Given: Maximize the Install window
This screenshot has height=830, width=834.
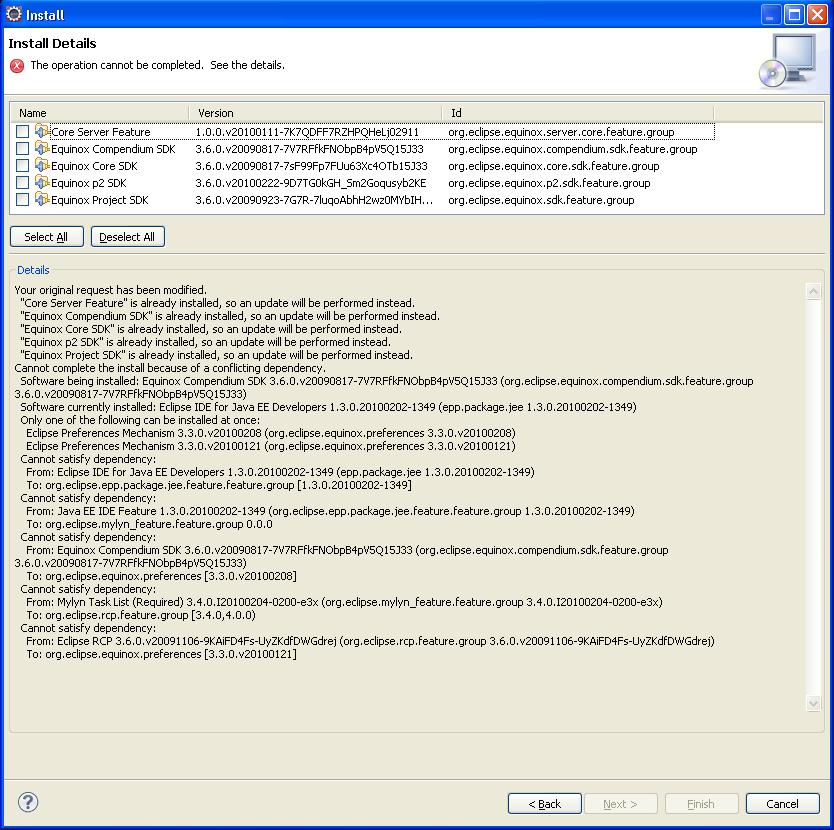Looking at the screenshot, I should [794, 14].
